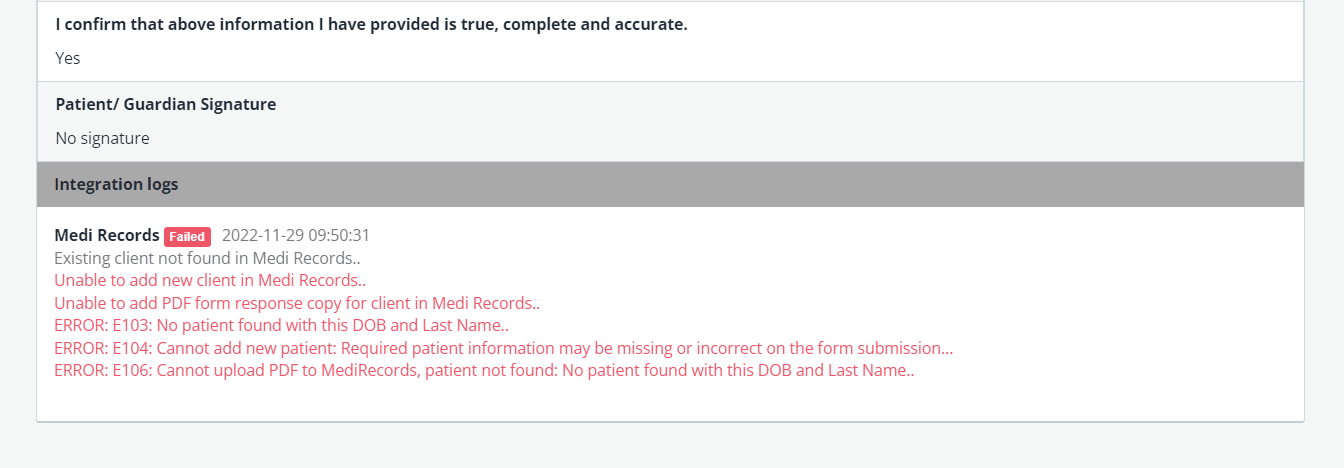Click the confirmation statement heading

372,24
